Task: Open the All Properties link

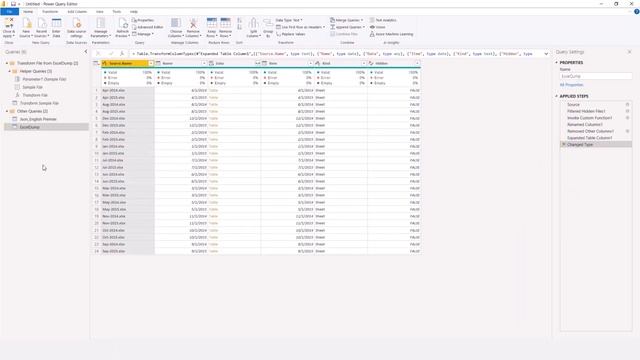Action: [571, 84]
